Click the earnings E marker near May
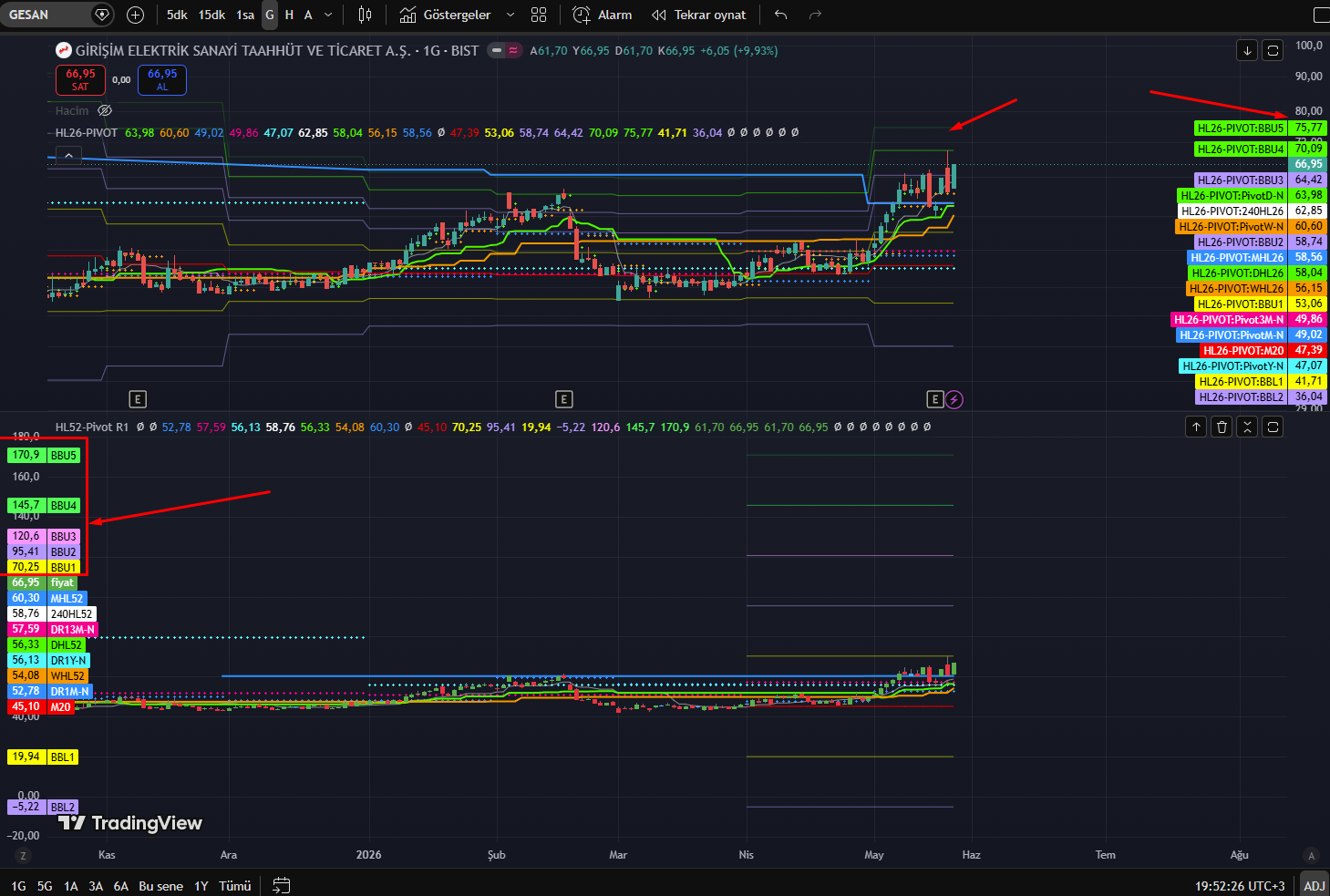The image size is (1330, 896). coord(934,398)
